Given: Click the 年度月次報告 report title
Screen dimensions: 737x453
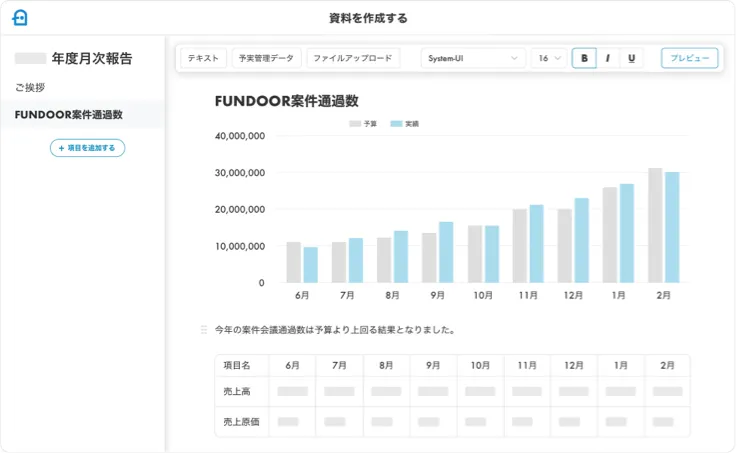Looking at the screenshot, I should 92,58.
